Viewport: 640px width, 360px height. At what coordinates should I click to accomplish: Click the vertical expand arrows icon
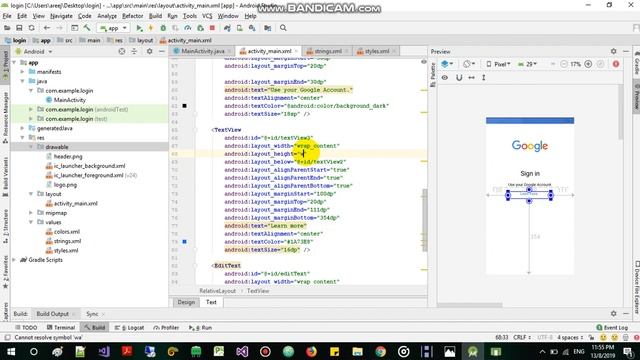click(484, 77)
